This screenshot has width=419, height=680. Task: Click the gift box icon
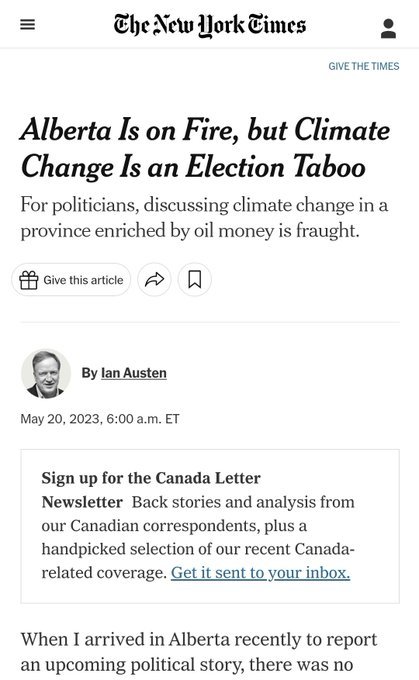[x=29, y=280]
